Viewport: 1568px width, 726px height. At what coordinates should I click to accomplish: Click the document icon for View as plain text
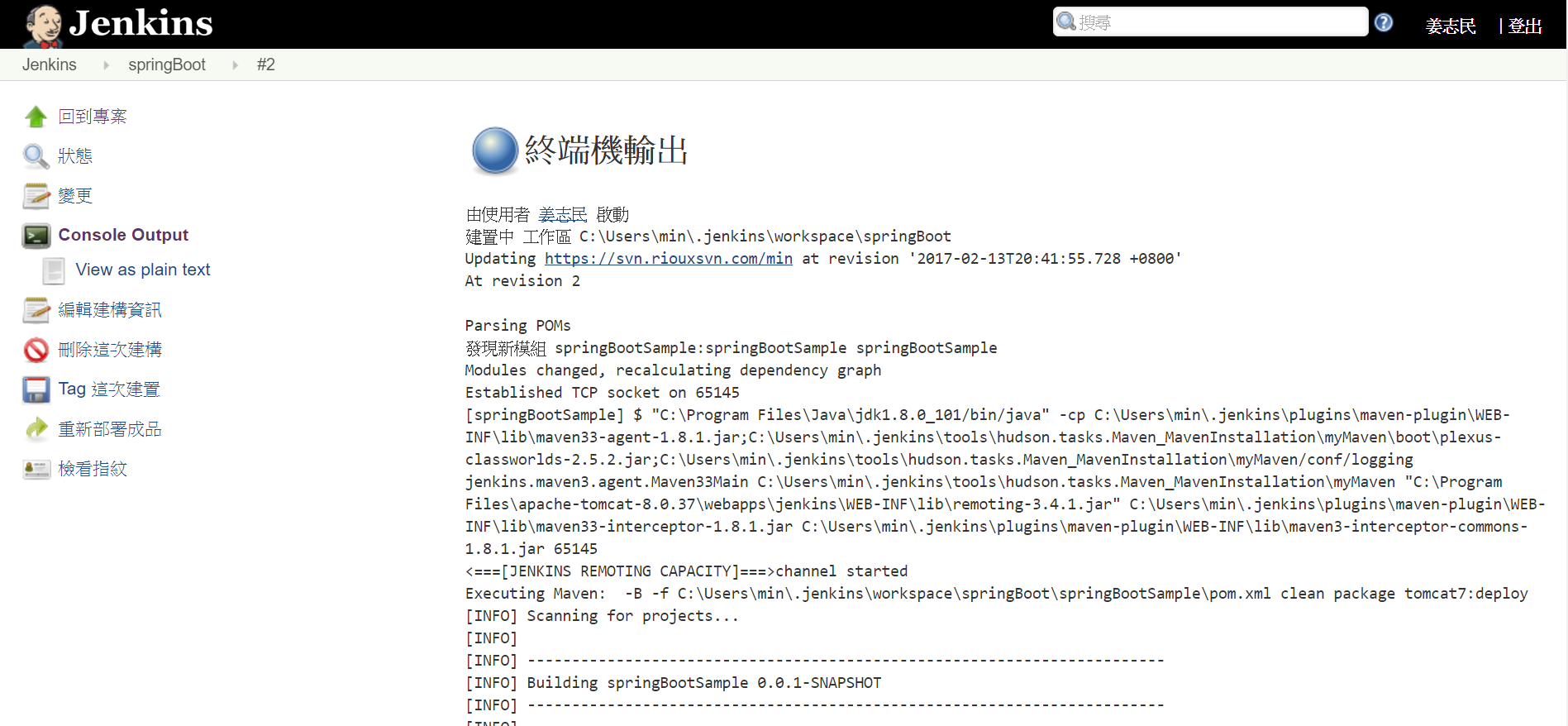point(54,270)
